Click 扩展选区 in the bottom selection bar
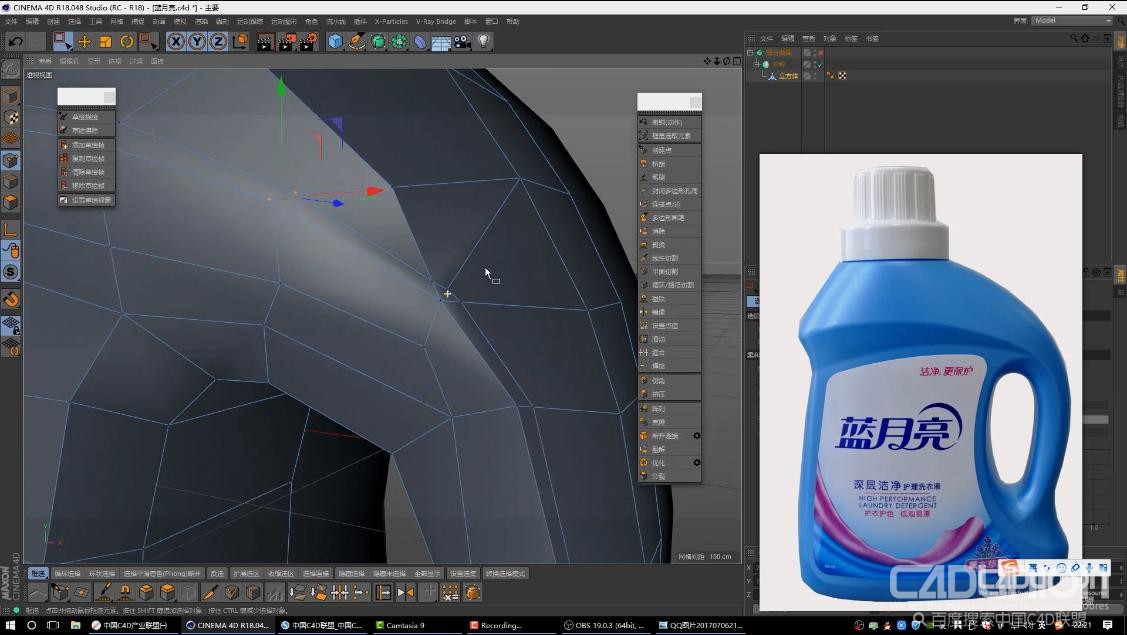1127x635 pixels. [x=245, y=573]
